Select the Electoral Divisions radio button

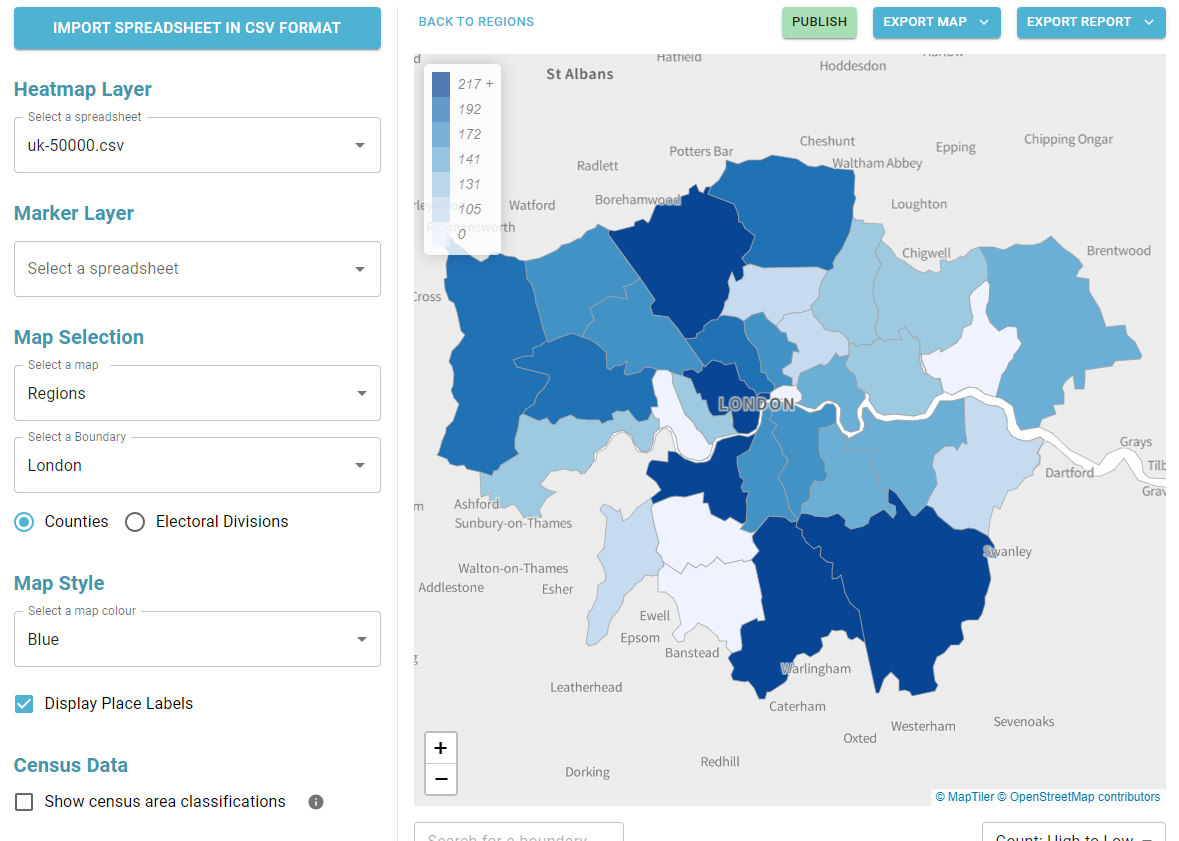[x=135, y=521]
